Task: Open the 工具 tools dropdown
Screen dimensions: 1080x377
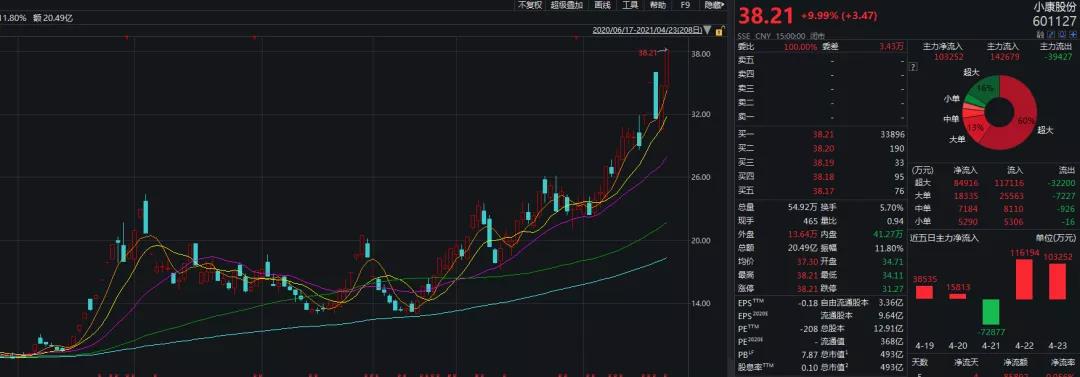Action: [630, 5]
